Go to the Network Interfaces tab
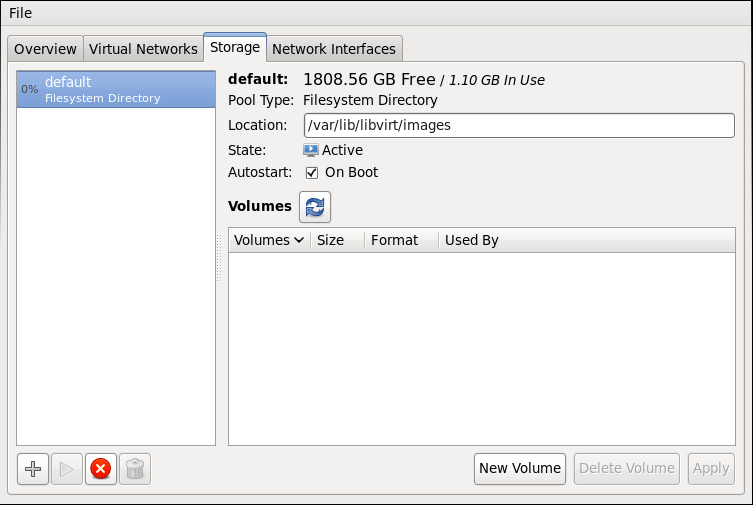 click(334, 49)
